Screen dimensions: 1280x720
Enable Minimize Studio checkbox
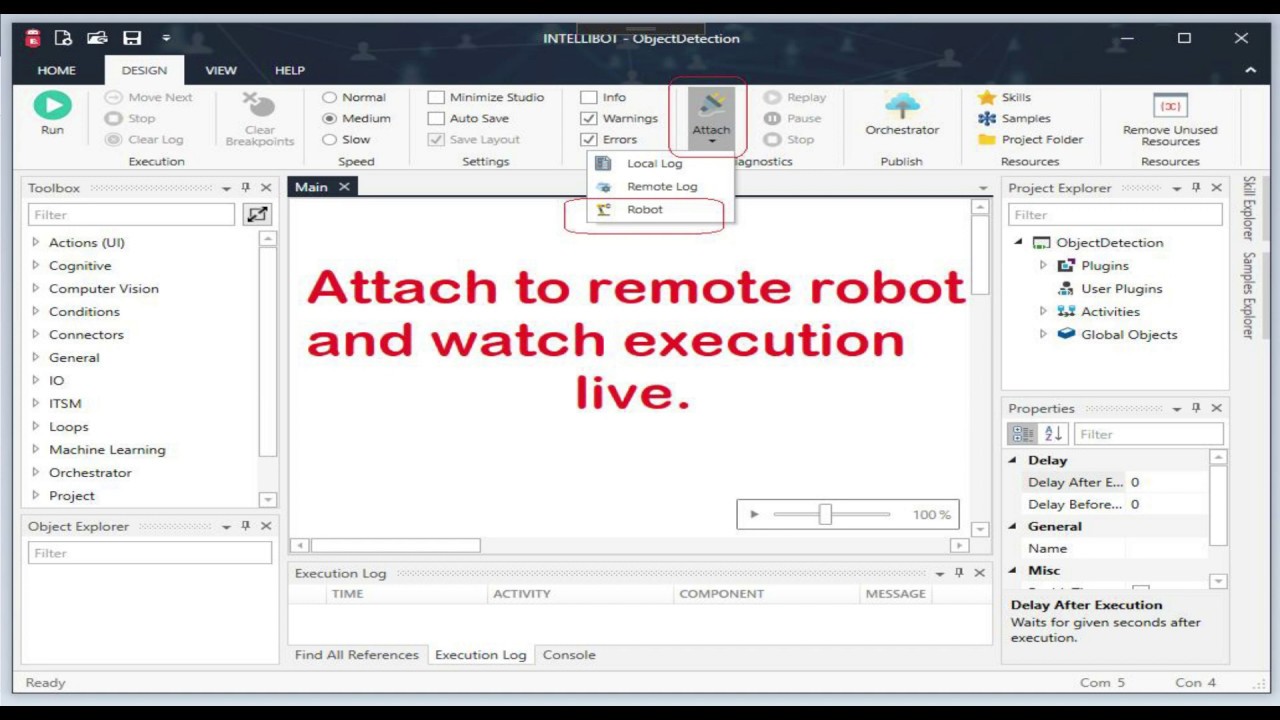click(x=436, y=97)
